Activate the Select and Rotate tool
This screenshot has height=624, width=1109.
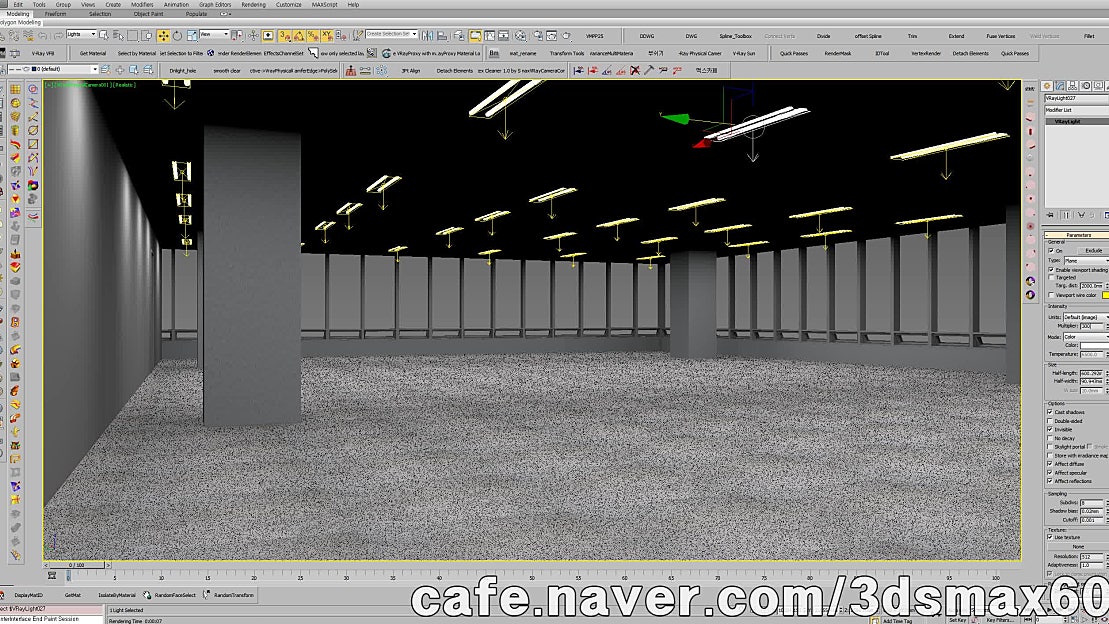click(x=178, y=35)
